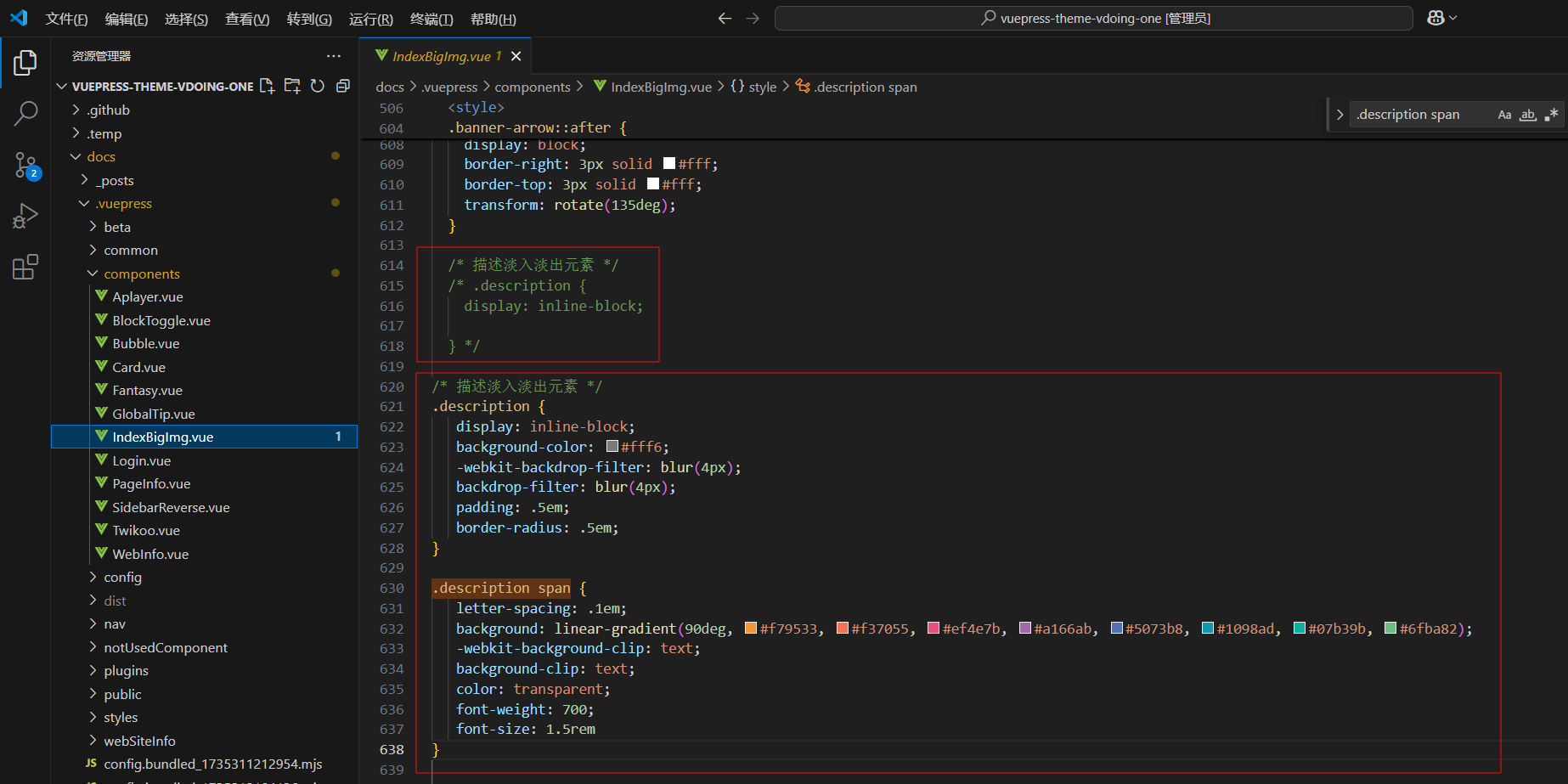The image size is (1568, 784).
Task: Open Source Control view with badge
Action: coord(25,165)
